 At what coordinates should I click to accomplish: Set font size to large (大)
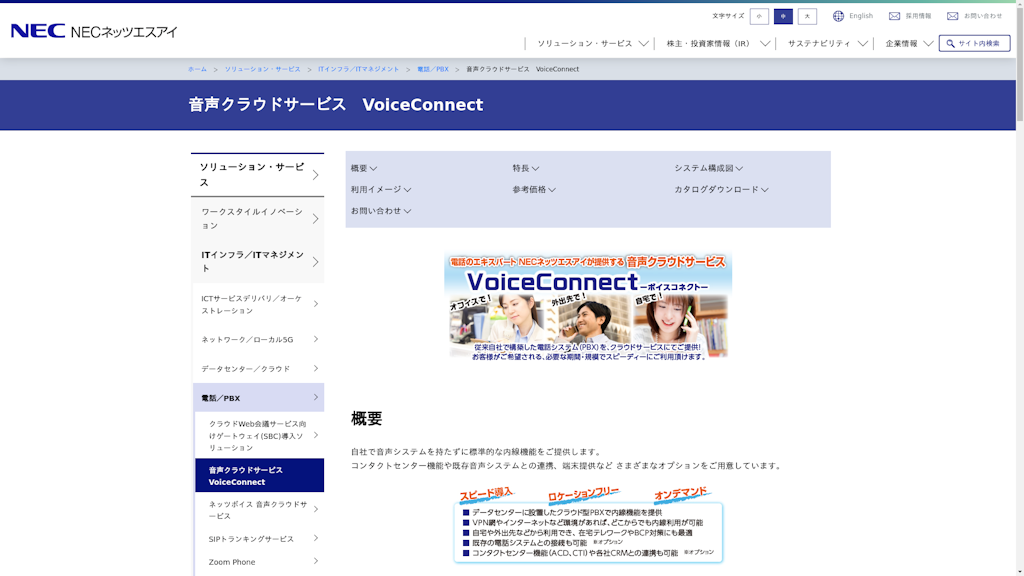(x=807, y=16)
